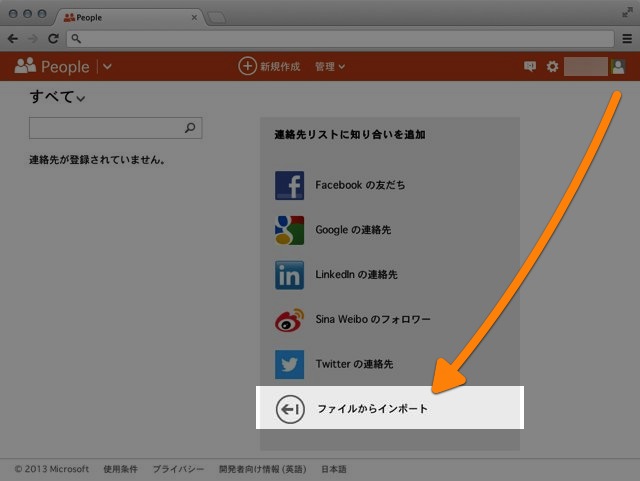Click © 2013 Microsoft footer text

[x=52, y=469]
